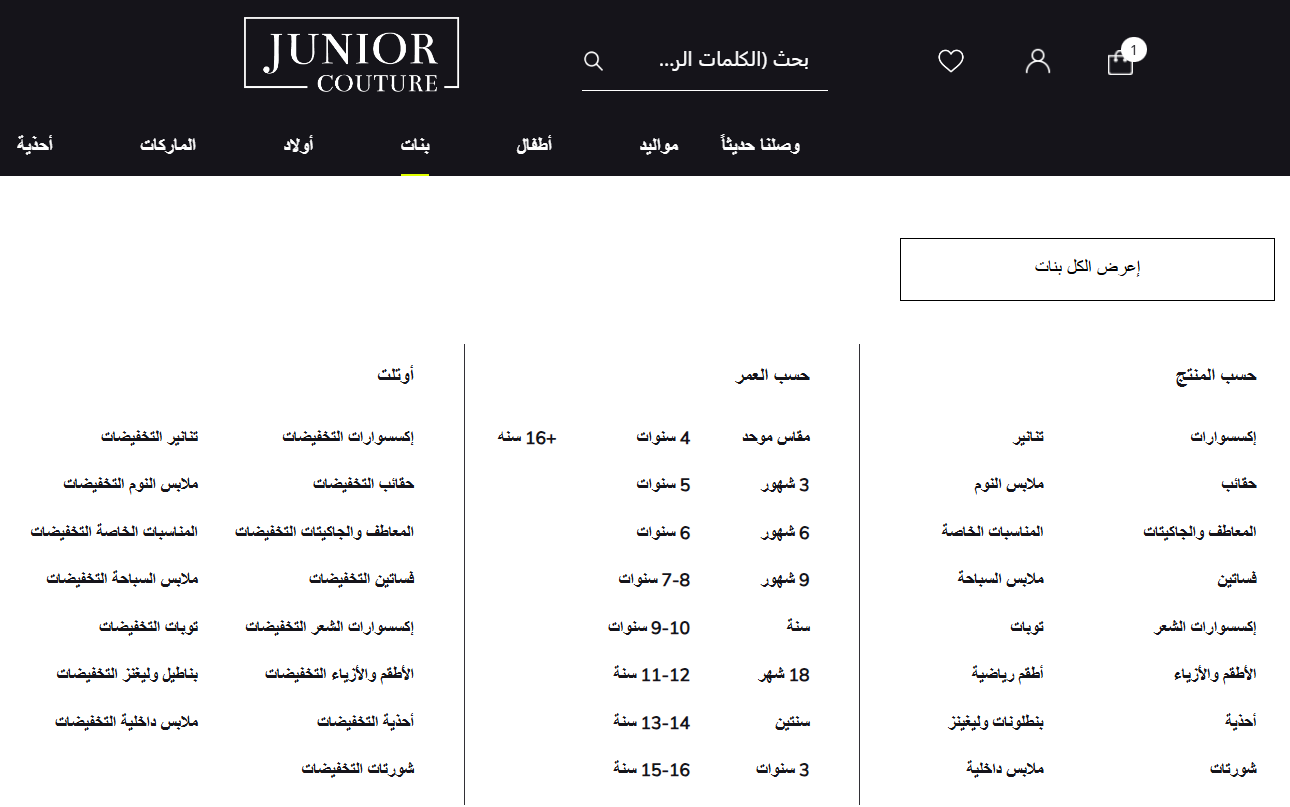Open حقائب التخفيضات outlet link
1290x807 pixels.
[363, 484]
